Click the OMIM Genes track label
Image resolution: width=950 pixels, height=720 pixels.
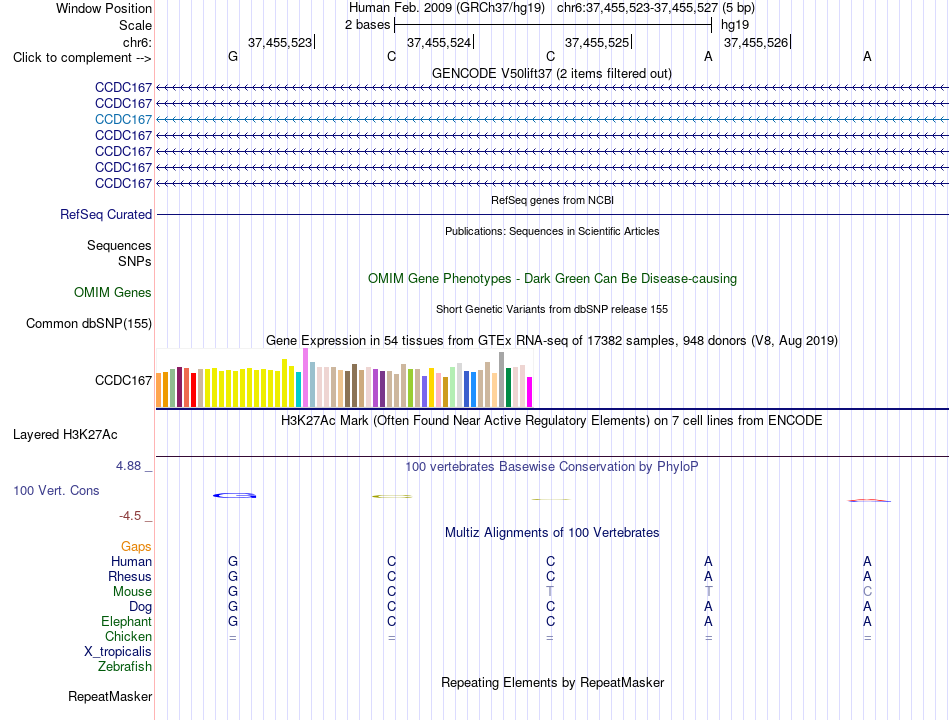[112, 293]
